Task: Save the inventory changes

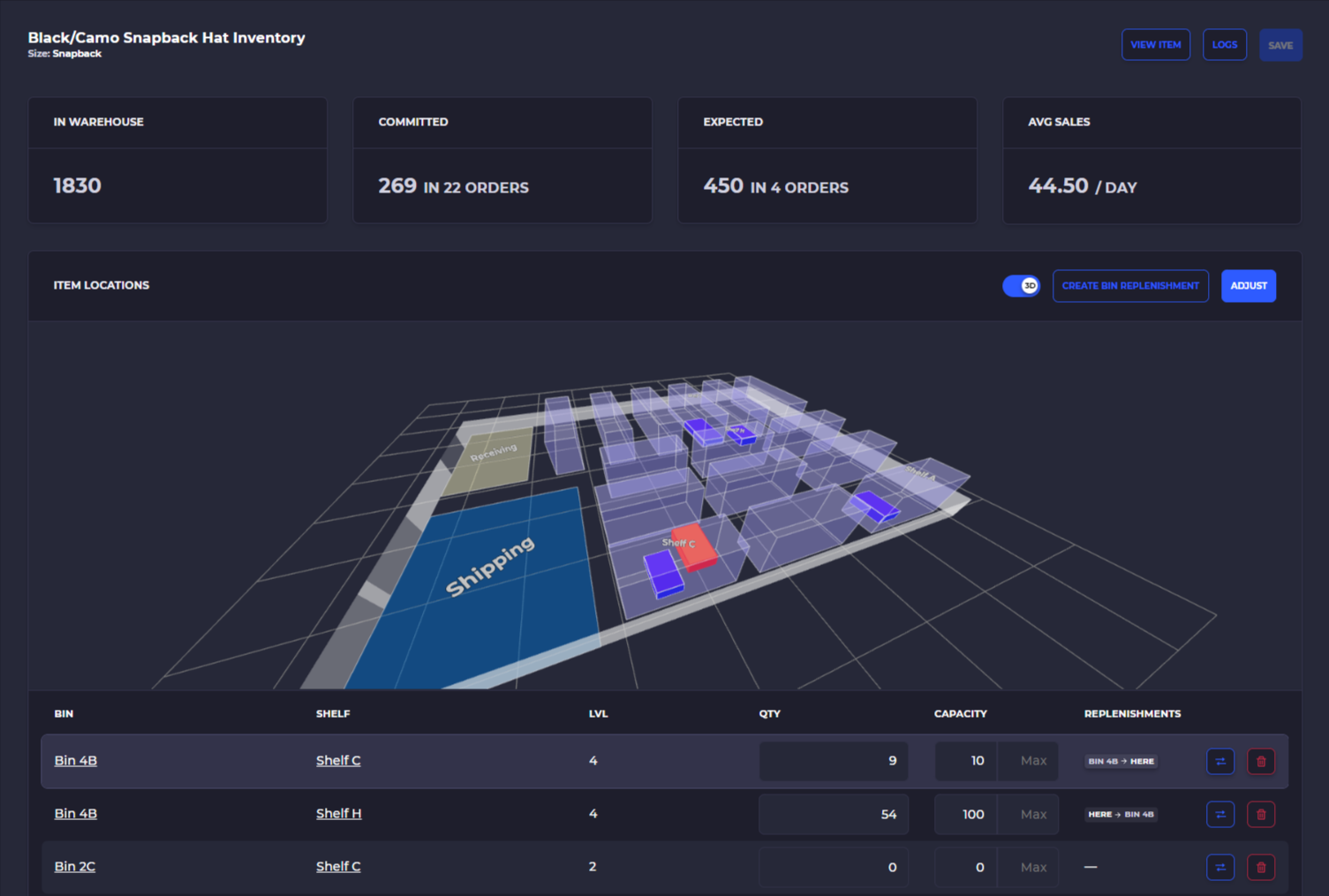Action: [x=1280, y=45]
